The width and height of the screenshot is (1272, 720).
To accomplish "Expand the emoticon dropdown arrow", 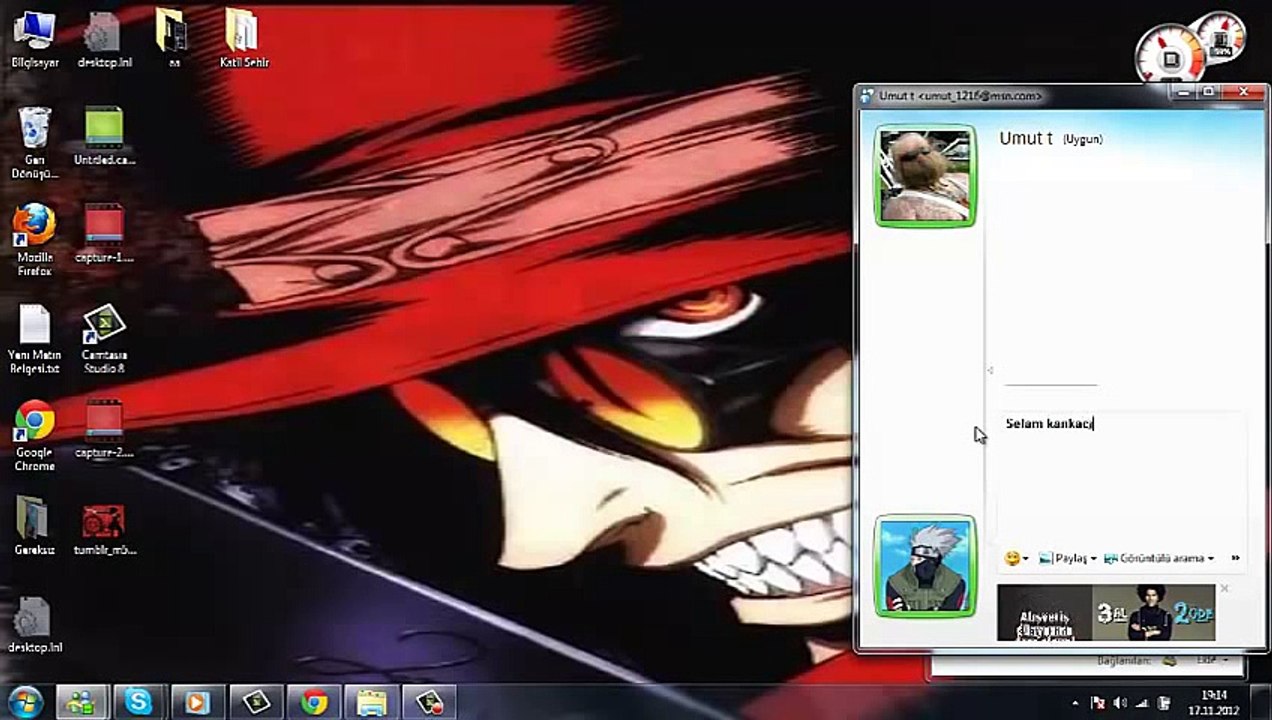I will pos(1026,559).
